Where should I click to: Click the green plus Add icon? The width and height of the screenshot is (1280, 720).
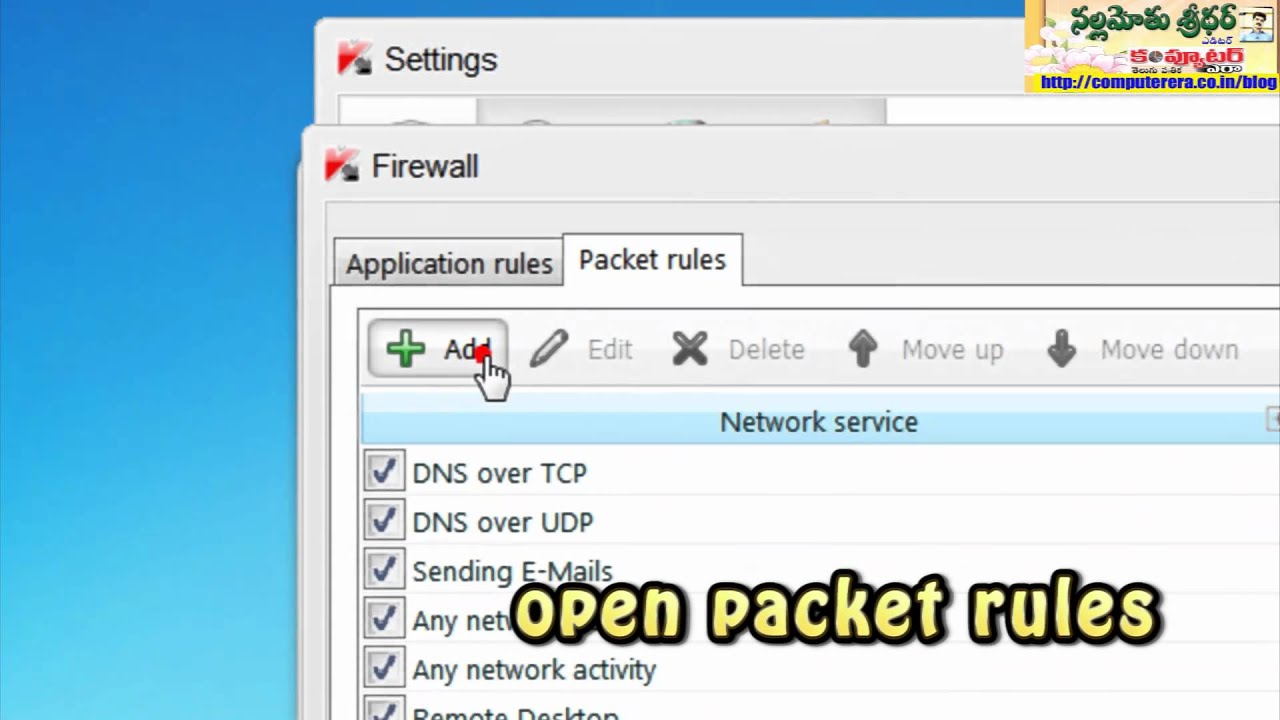(x=405, y=349)
